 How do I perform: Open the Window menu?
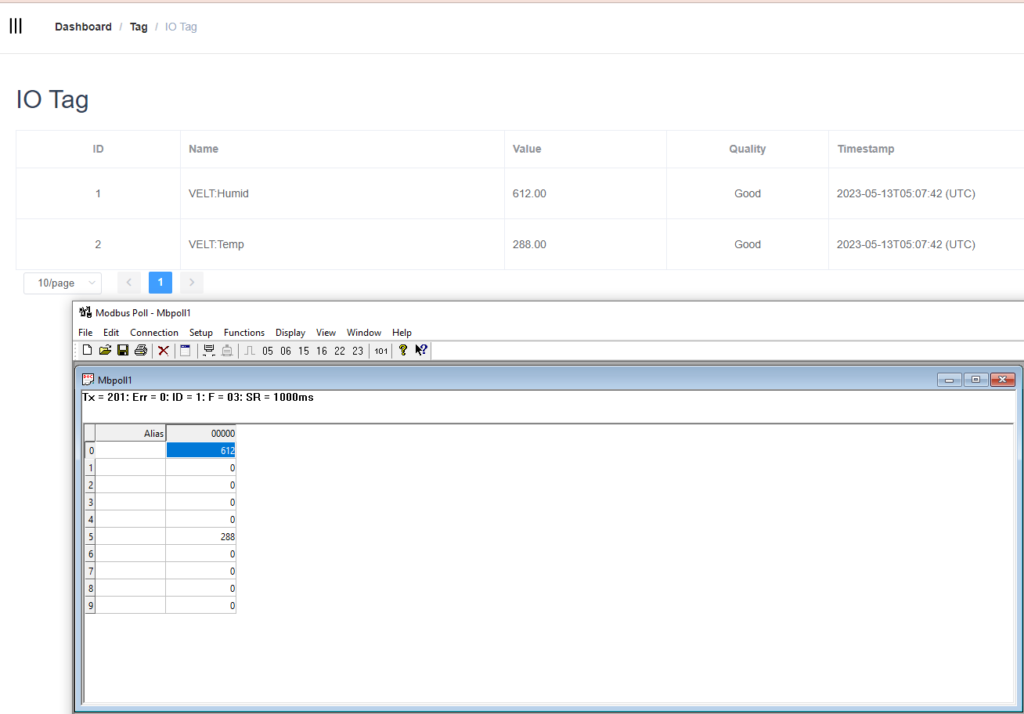click(364, 333)
